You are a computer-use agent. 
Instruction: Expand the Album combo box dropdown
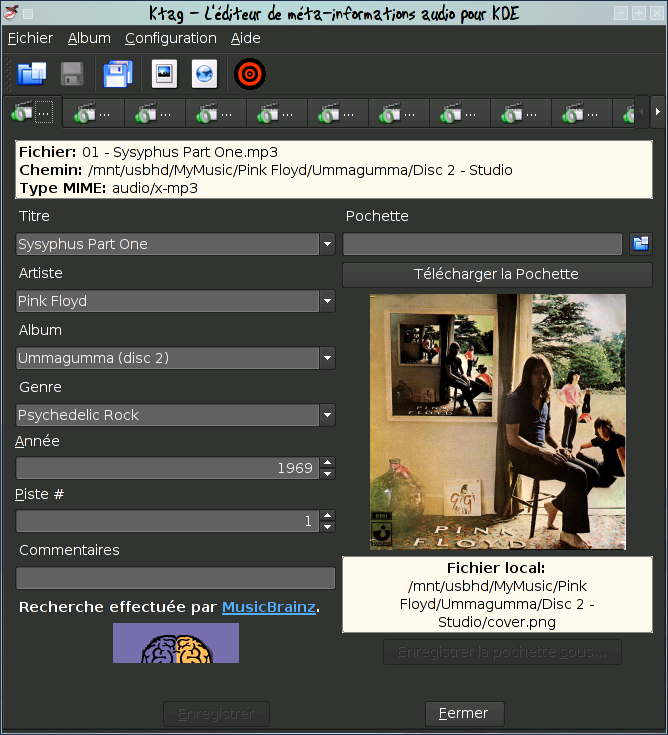(327, 358)
